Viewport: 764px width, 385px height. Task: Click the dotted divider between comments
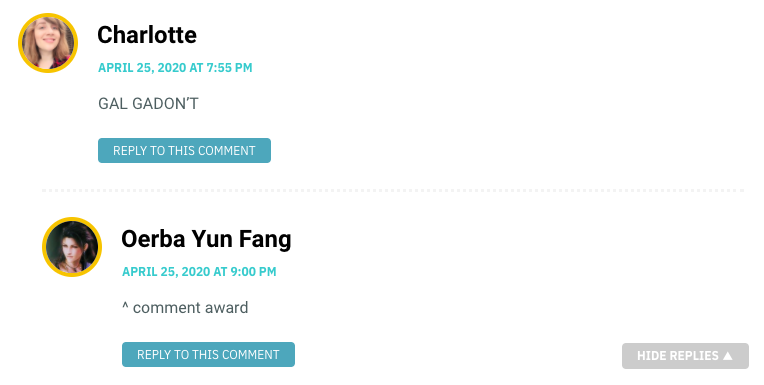pos(393,191)
